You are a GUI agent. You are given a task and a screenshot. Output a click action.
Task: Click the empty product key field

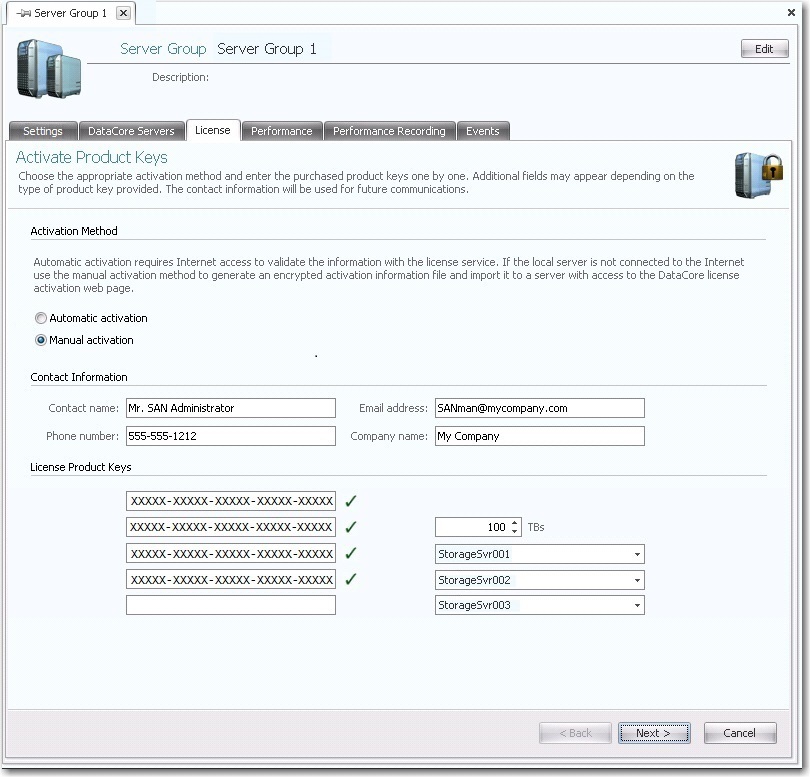pyautogui.click(x=231, y=606)
